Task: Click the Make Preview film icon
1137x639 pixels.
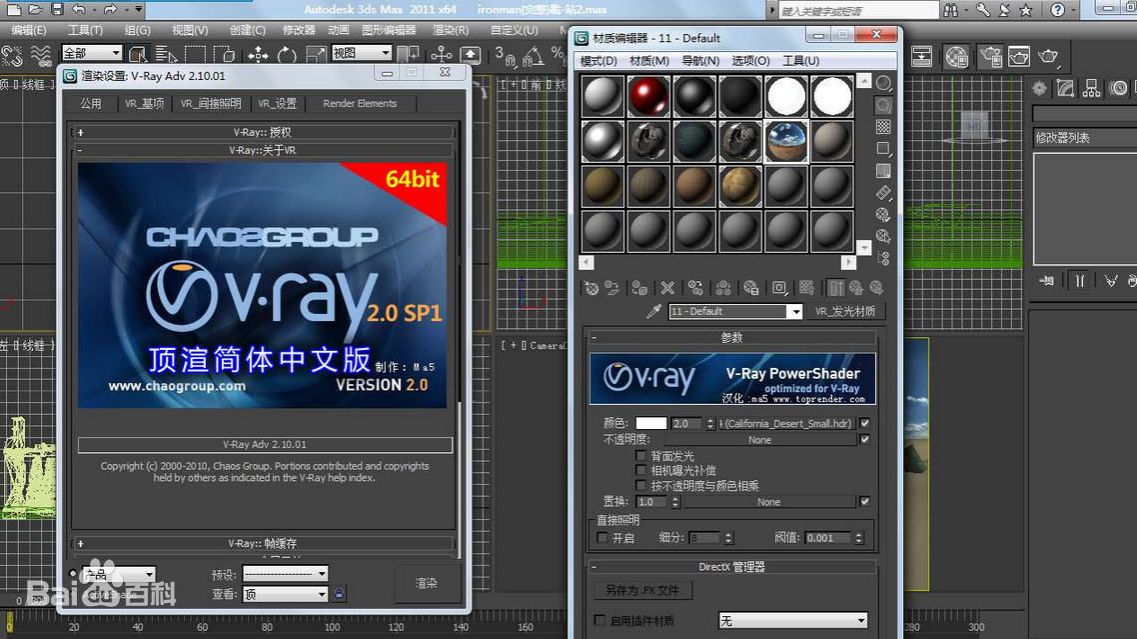Action: (883, 193)
